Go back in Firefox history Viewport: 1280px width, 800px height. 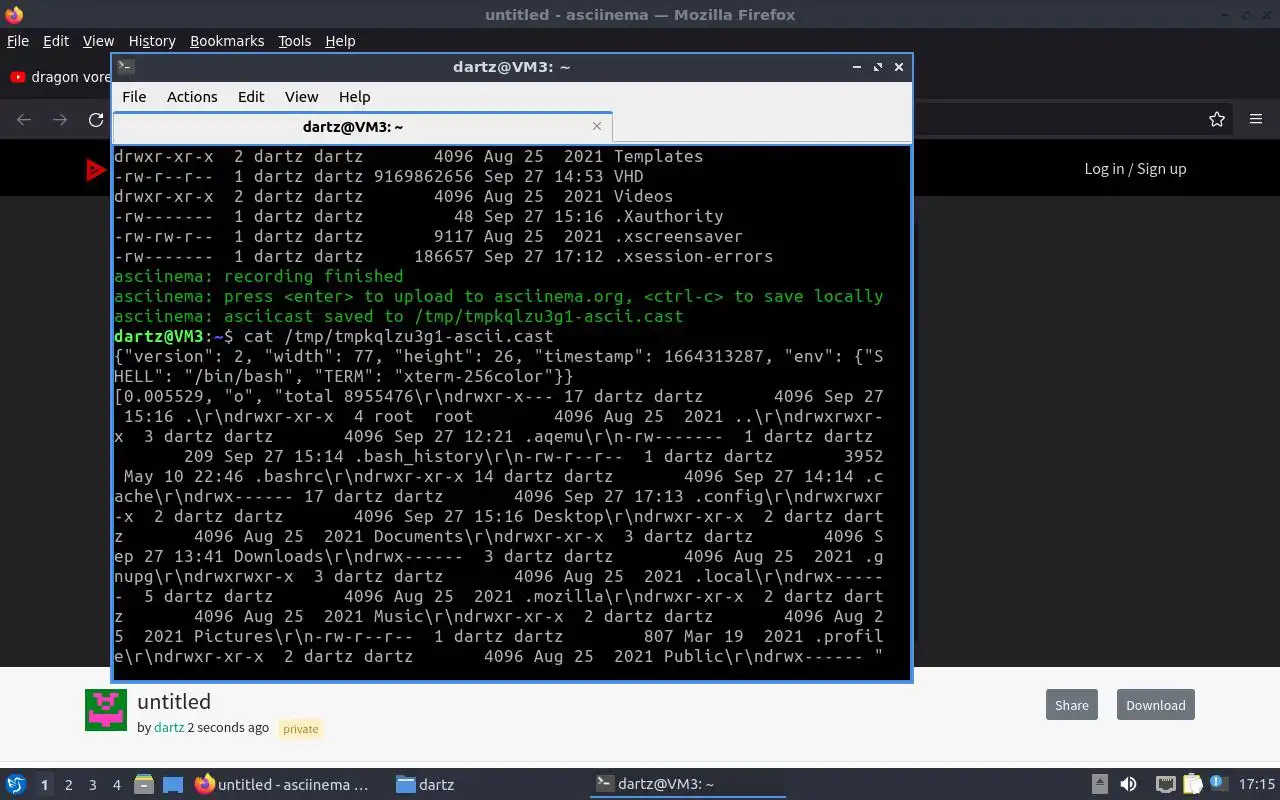(24, 119)
